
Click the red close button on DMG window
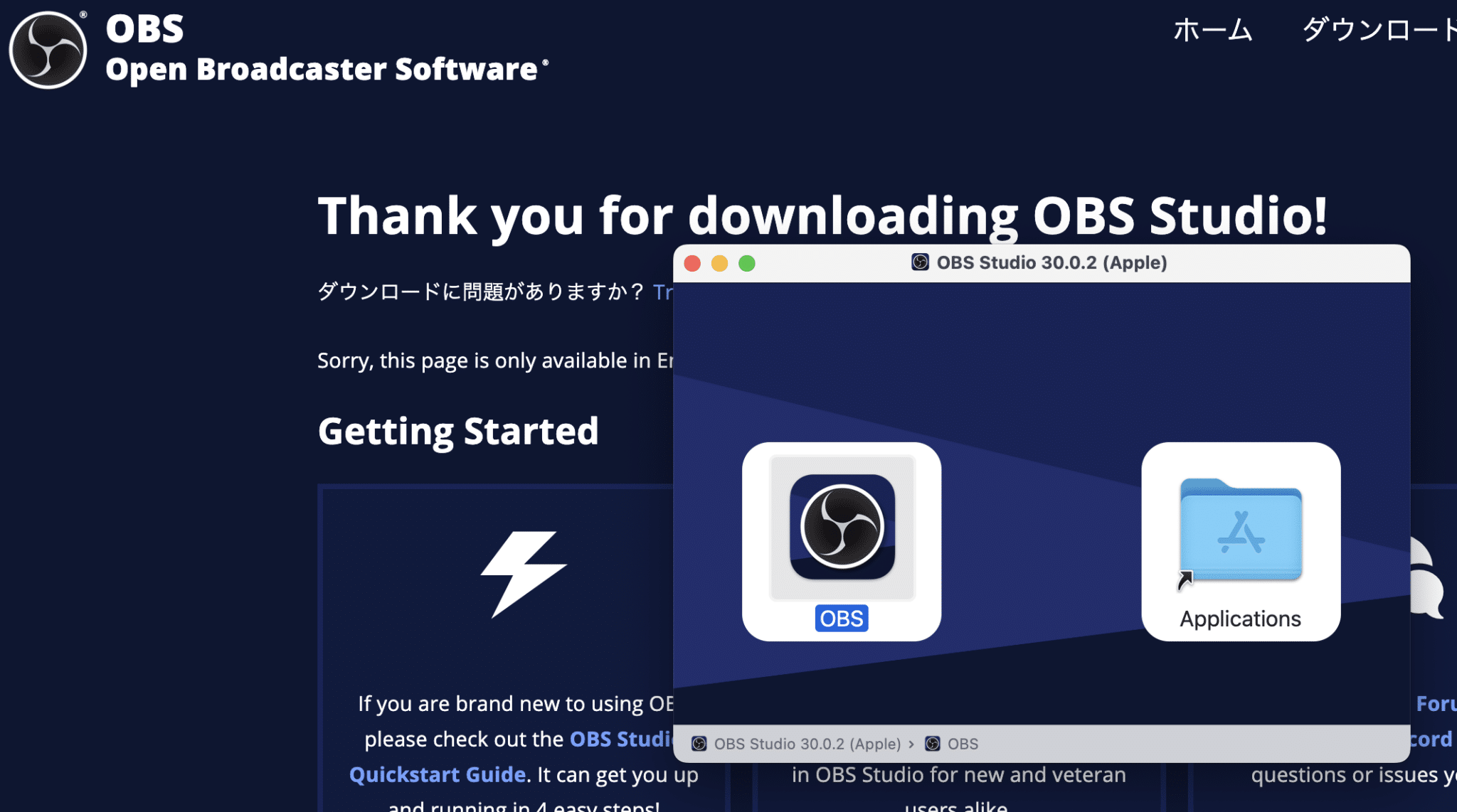697,263
